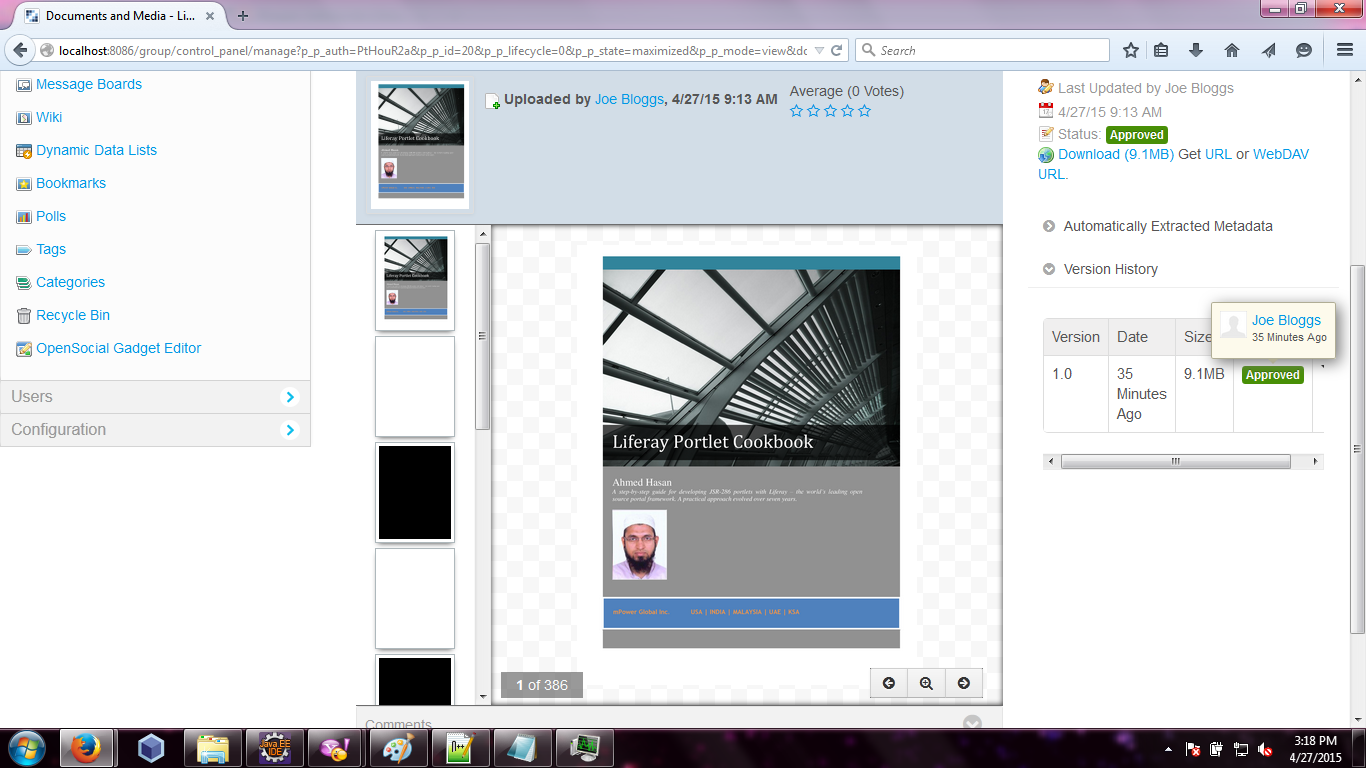Select the second page thumbnail
Viewport: 1366px width, 768px height.
[415, 387]
